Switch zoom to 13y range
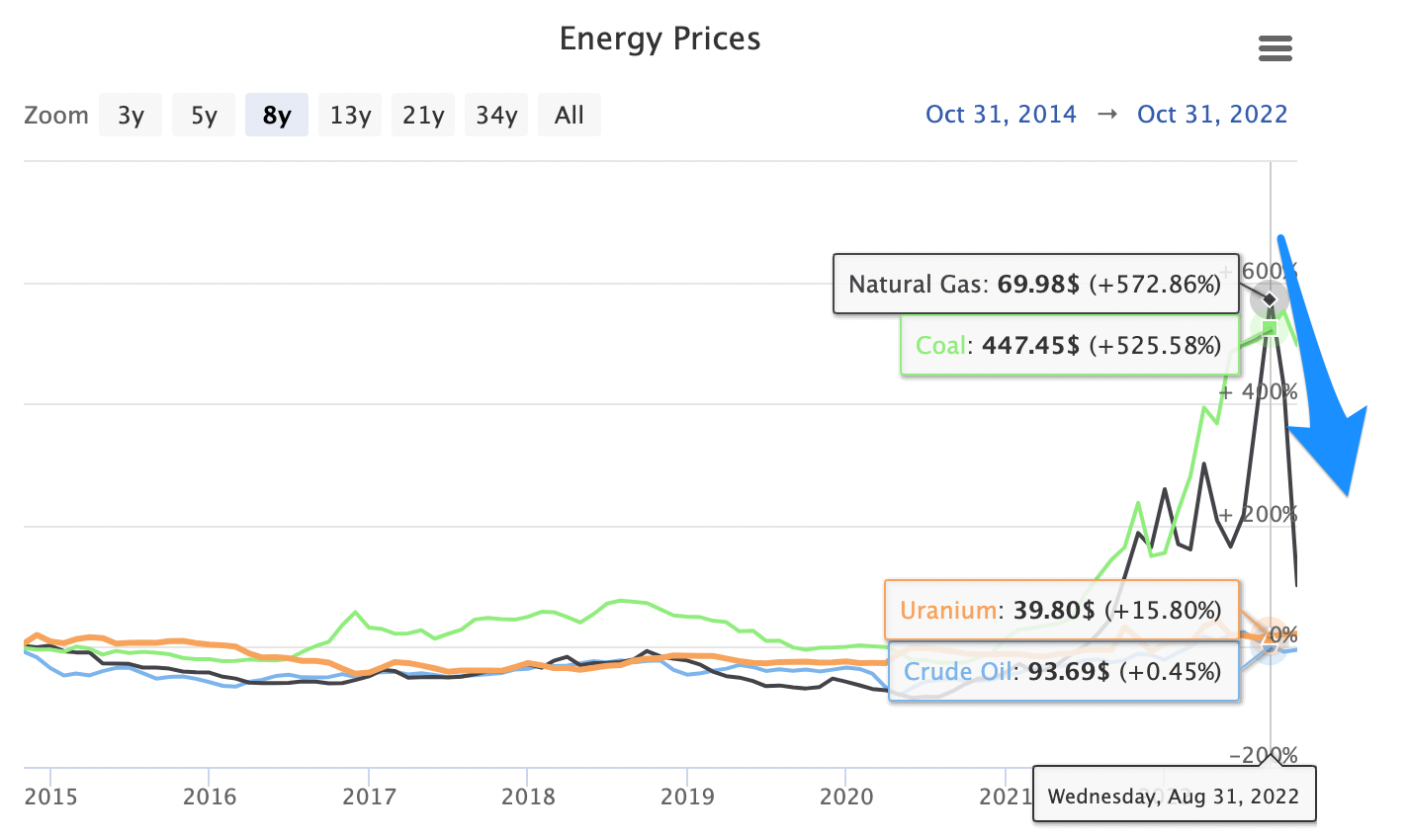Screen dimensions: 1408x840 pos(350,116)
